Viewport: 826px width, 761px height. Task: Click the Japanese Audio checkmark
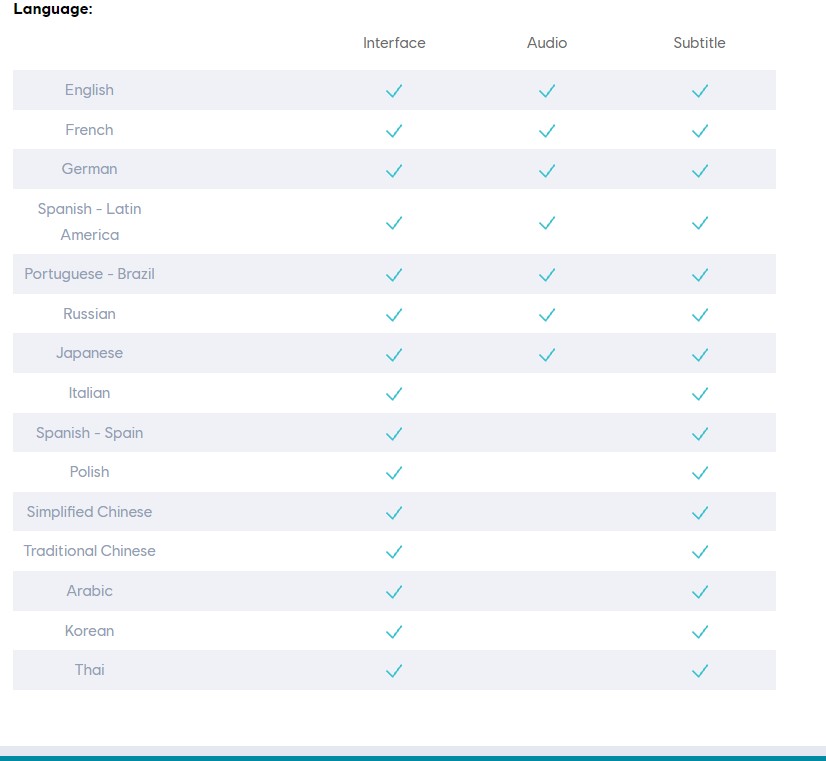(x=547, y=354)
